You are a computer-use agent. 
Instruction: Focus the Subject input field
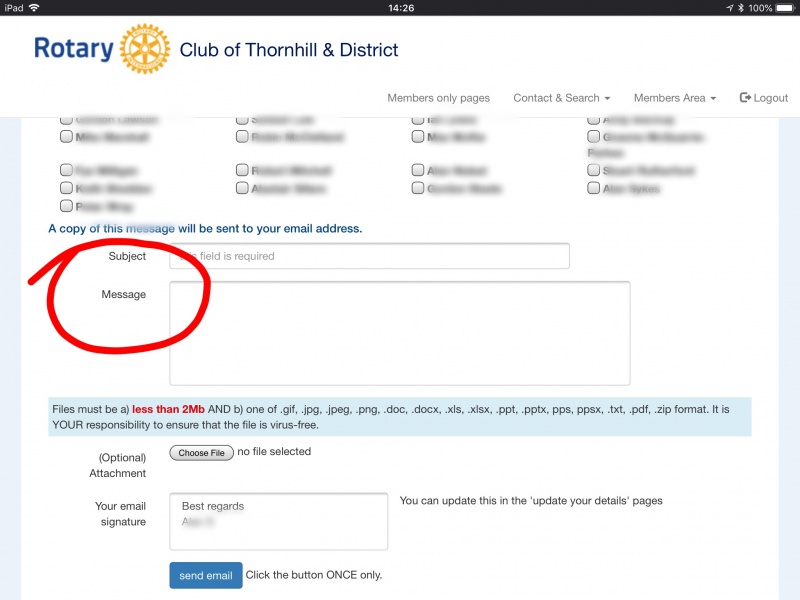point(369,256)
